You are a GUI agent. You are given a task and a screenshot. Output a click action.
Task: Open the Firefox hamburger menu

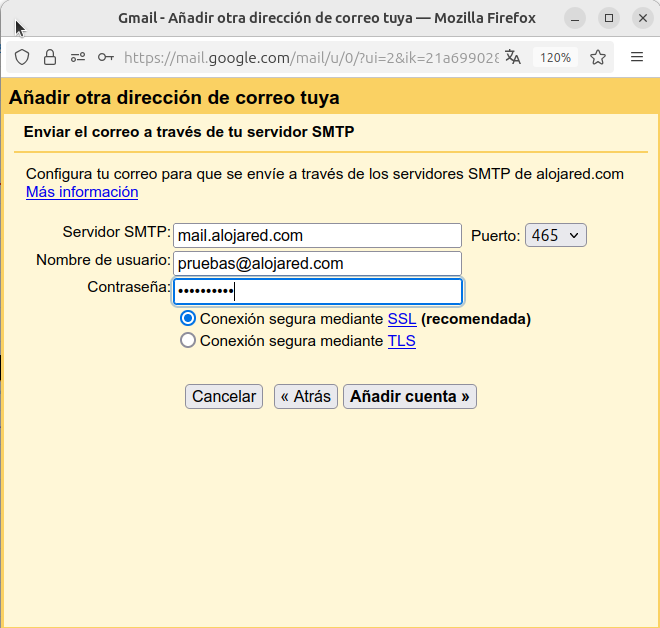pyautogui.click(x=637, y=57)
